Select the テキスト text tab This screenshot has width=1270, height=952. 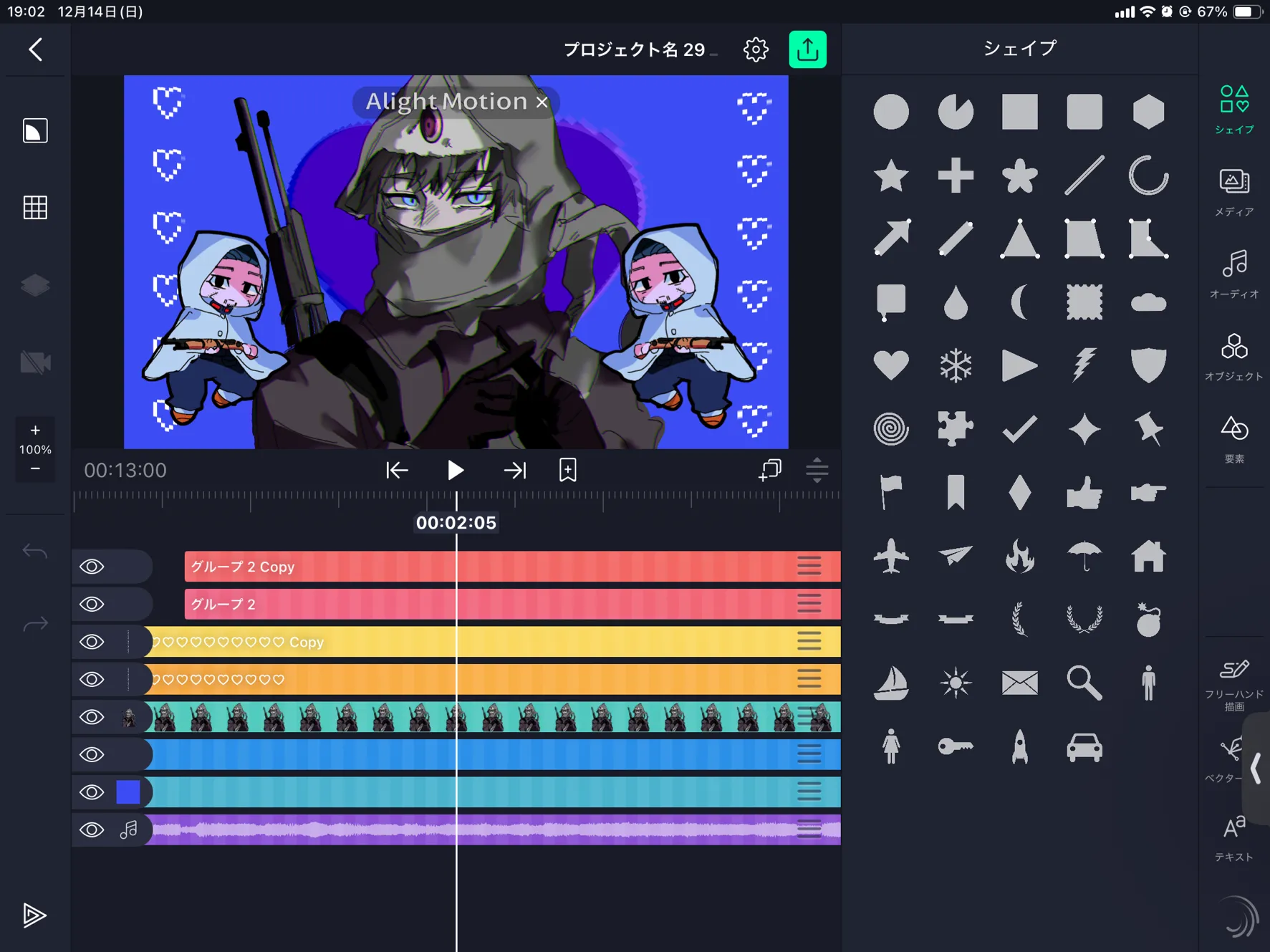coord(1234,838)
